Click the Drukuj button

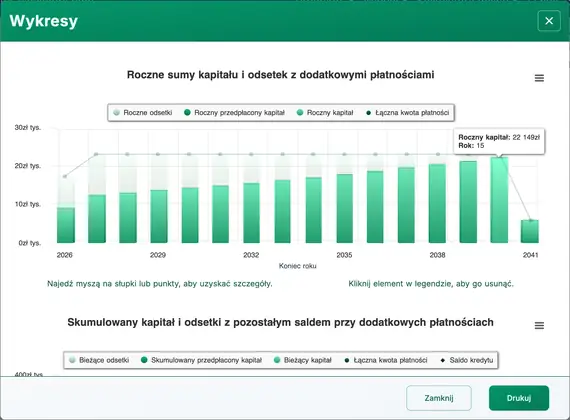(519, 398)
